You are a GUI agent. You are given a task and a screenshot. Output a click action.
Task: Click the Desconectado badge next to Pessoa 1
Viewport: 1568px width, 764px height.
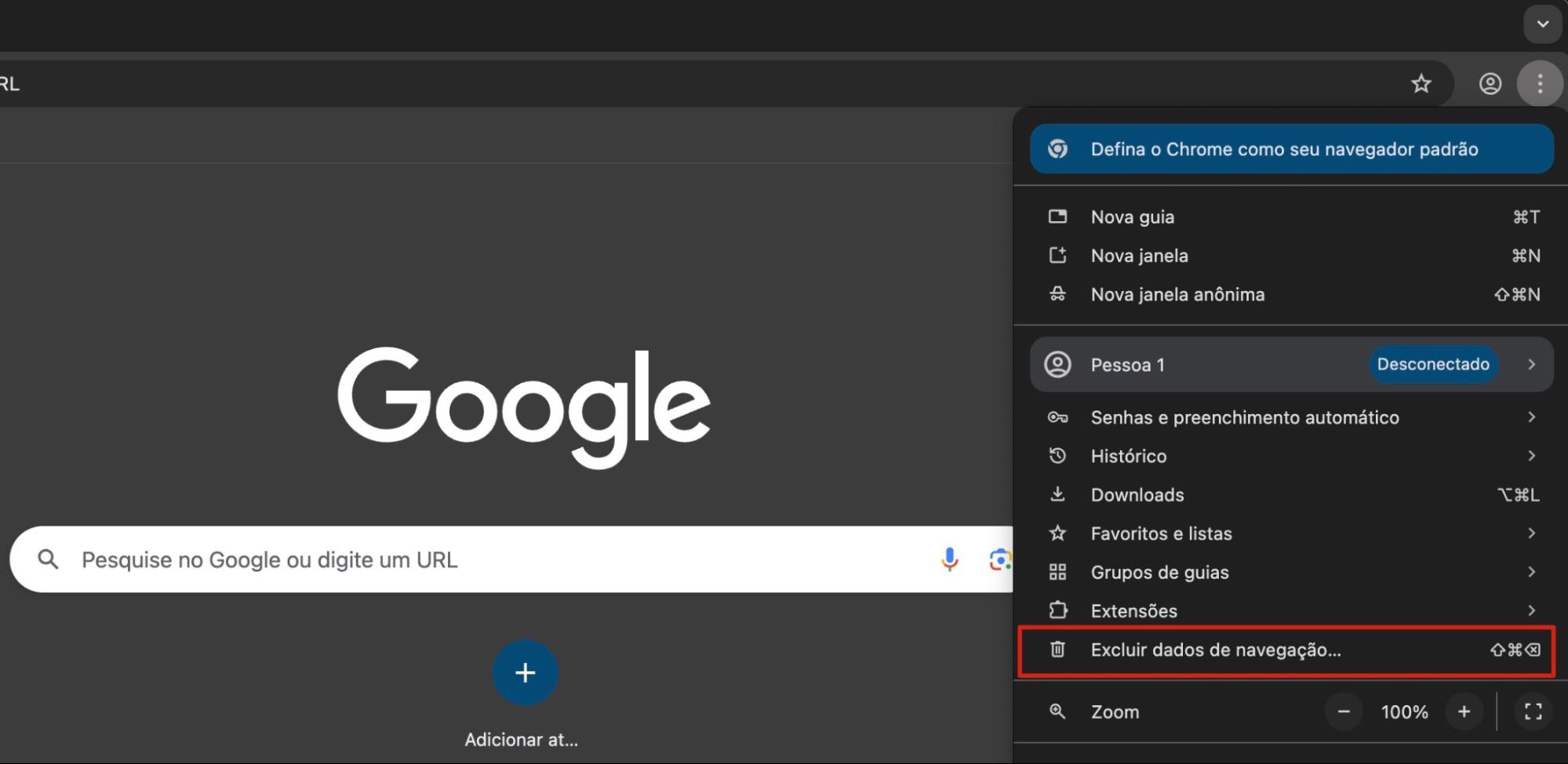[x=1433, y=364]
